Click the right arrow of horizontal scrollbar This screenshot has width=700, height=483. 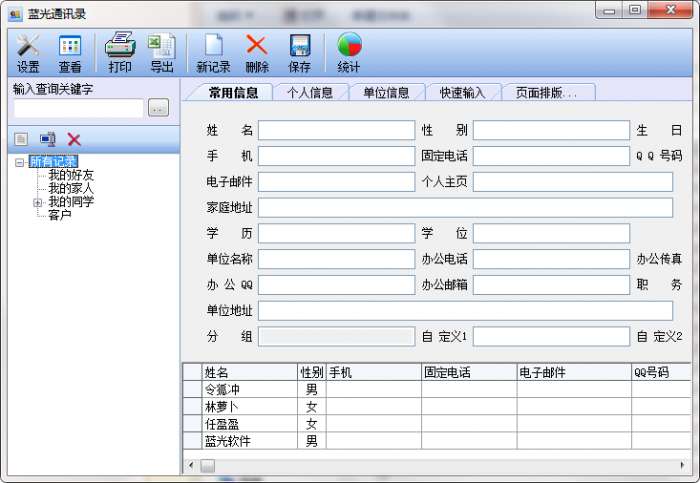point(683,465)
